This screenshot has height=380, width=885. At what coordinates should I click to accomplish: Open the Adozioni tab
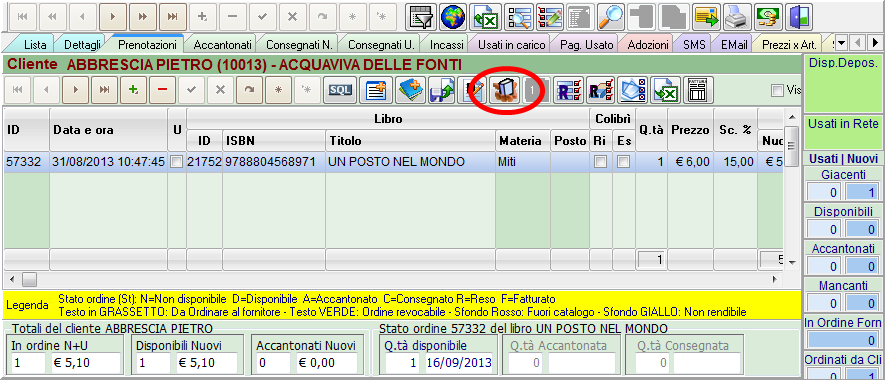648,45
